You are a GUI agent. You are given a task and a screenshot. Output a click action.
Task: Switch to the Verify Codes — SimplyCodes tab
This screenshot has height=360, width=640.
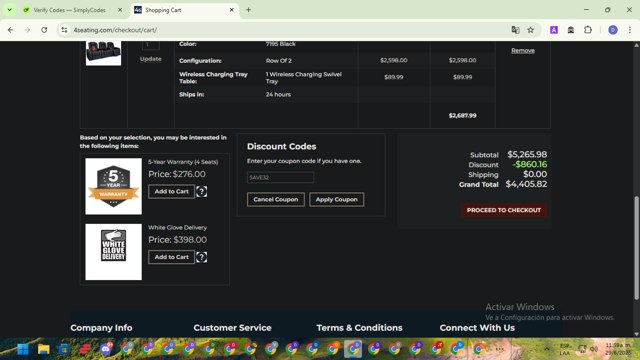[69, 10]
